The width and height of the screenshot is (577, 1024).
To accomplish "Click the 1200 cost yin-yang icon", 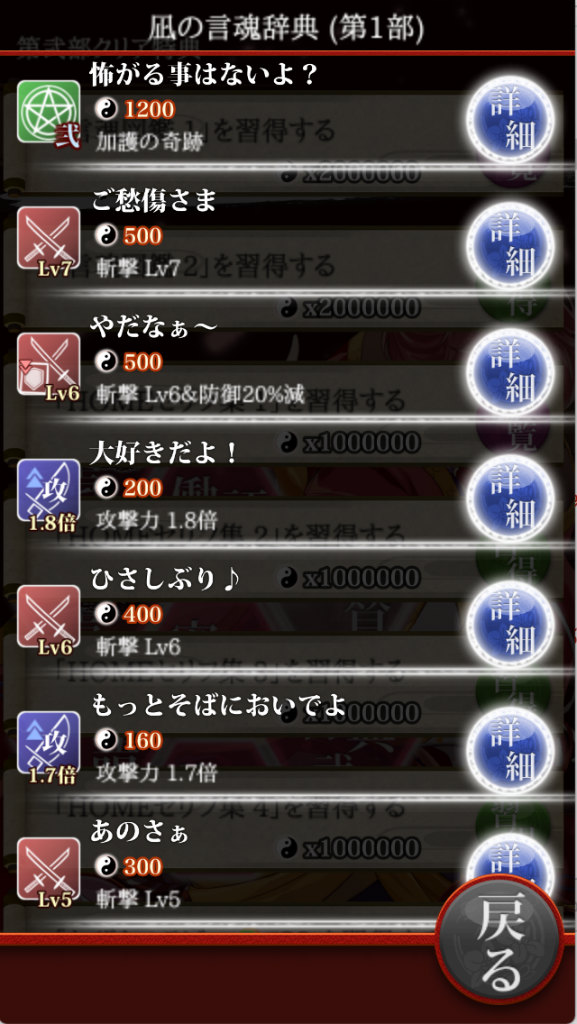I will 104,108.
